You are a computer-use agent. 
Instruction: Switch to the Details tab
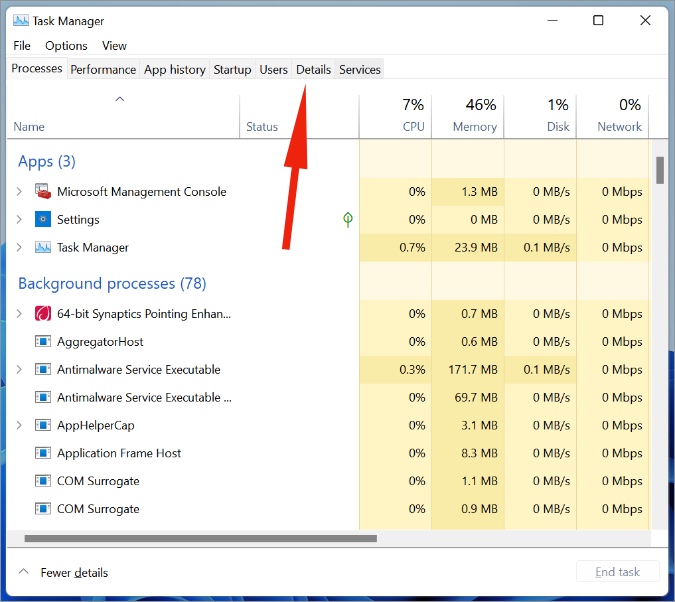(313, 69)
